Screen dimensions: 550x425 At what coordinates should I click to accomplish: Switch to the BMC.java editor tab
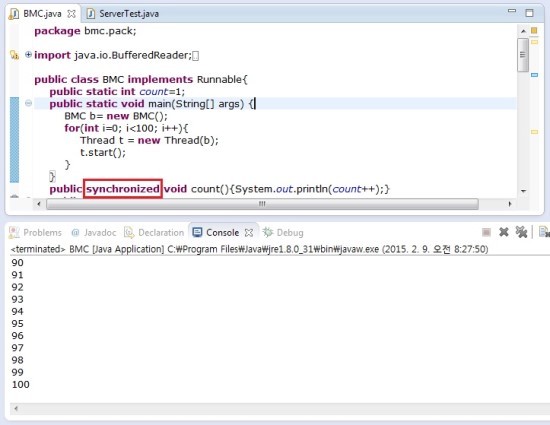(42, 14)
